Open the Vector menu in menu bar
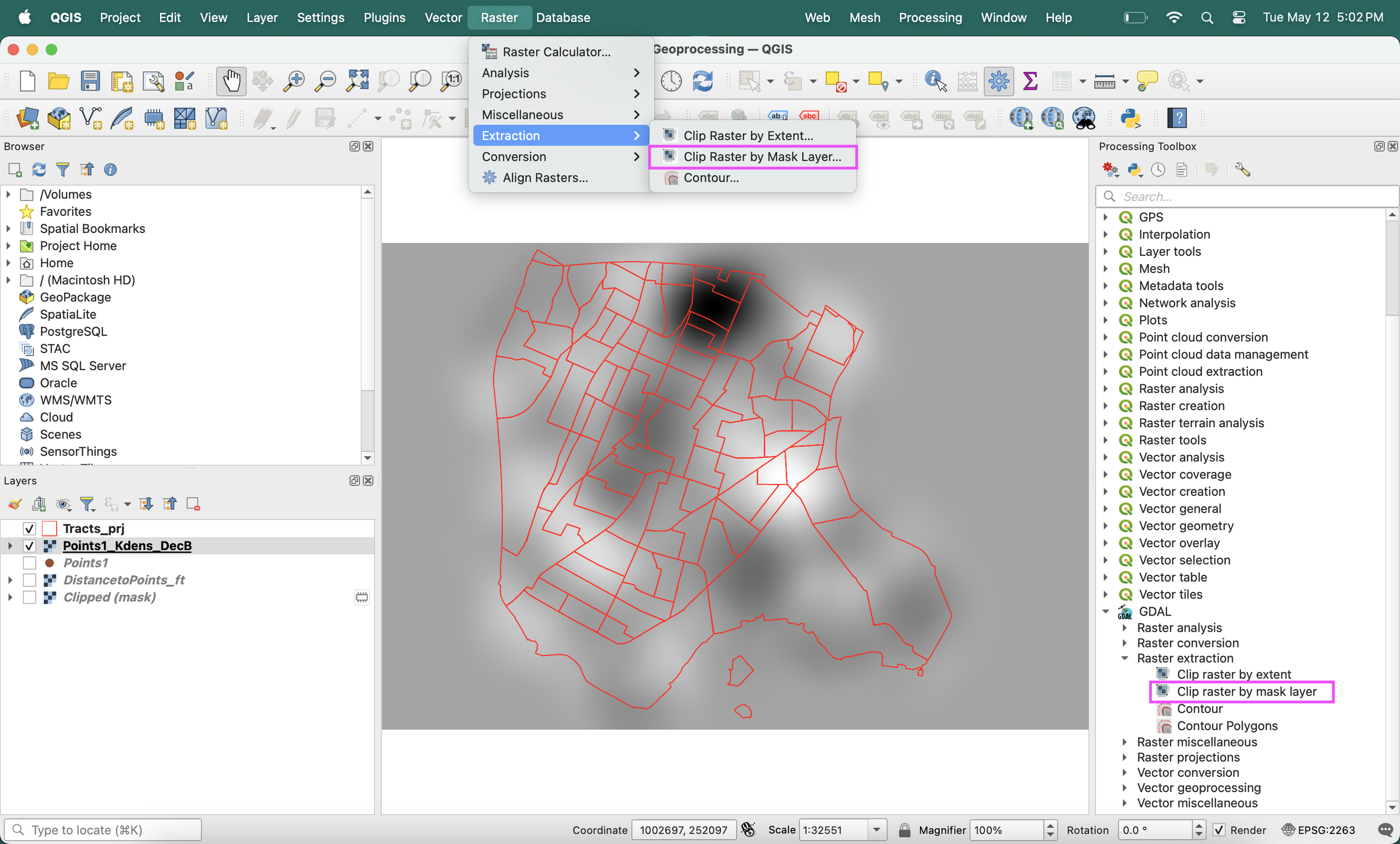The image size is (1400, 844). coord(443,17)
